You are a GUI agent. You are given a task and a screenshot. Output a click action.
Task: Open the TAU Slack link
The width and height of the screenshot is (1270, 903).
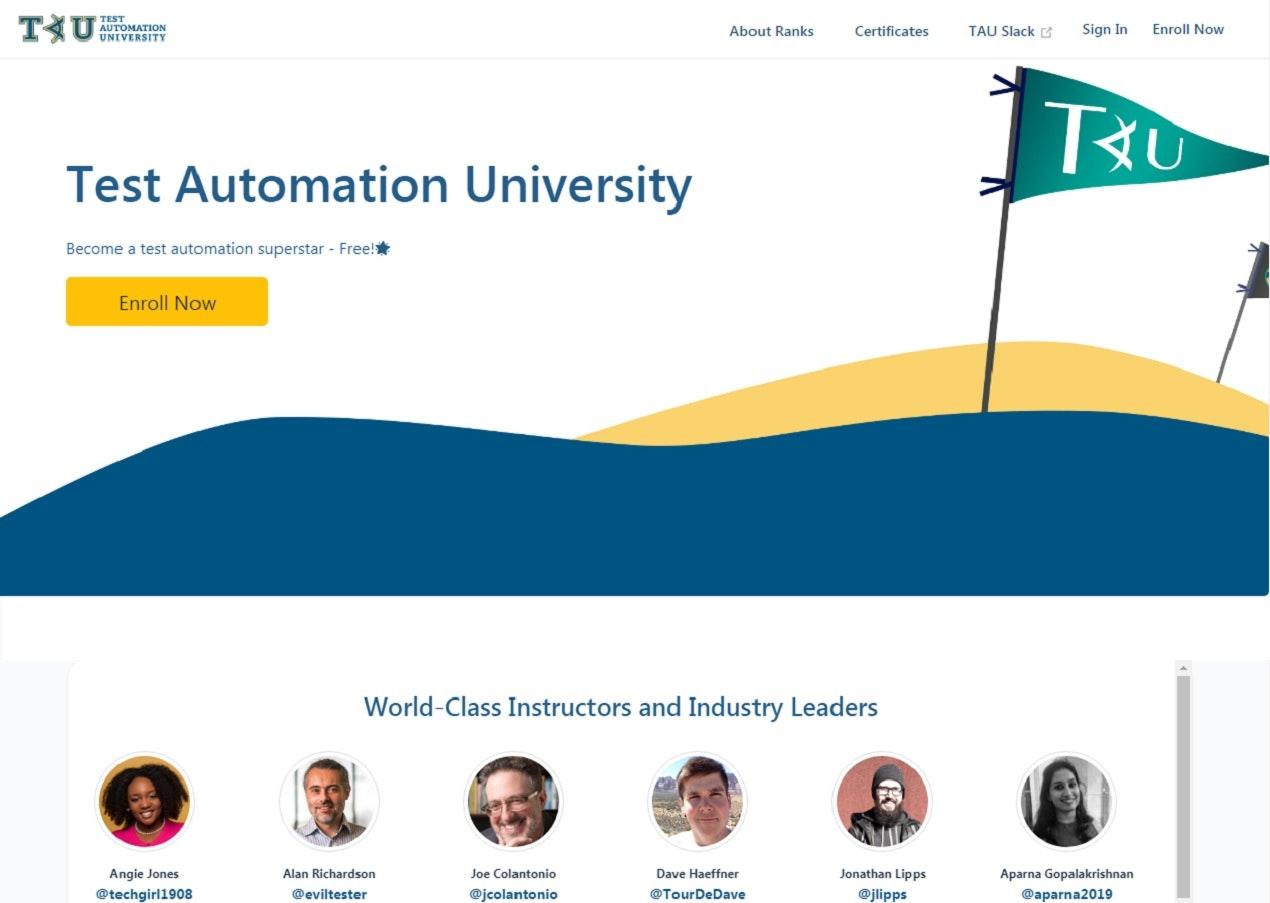click(x=1001, y=31)
